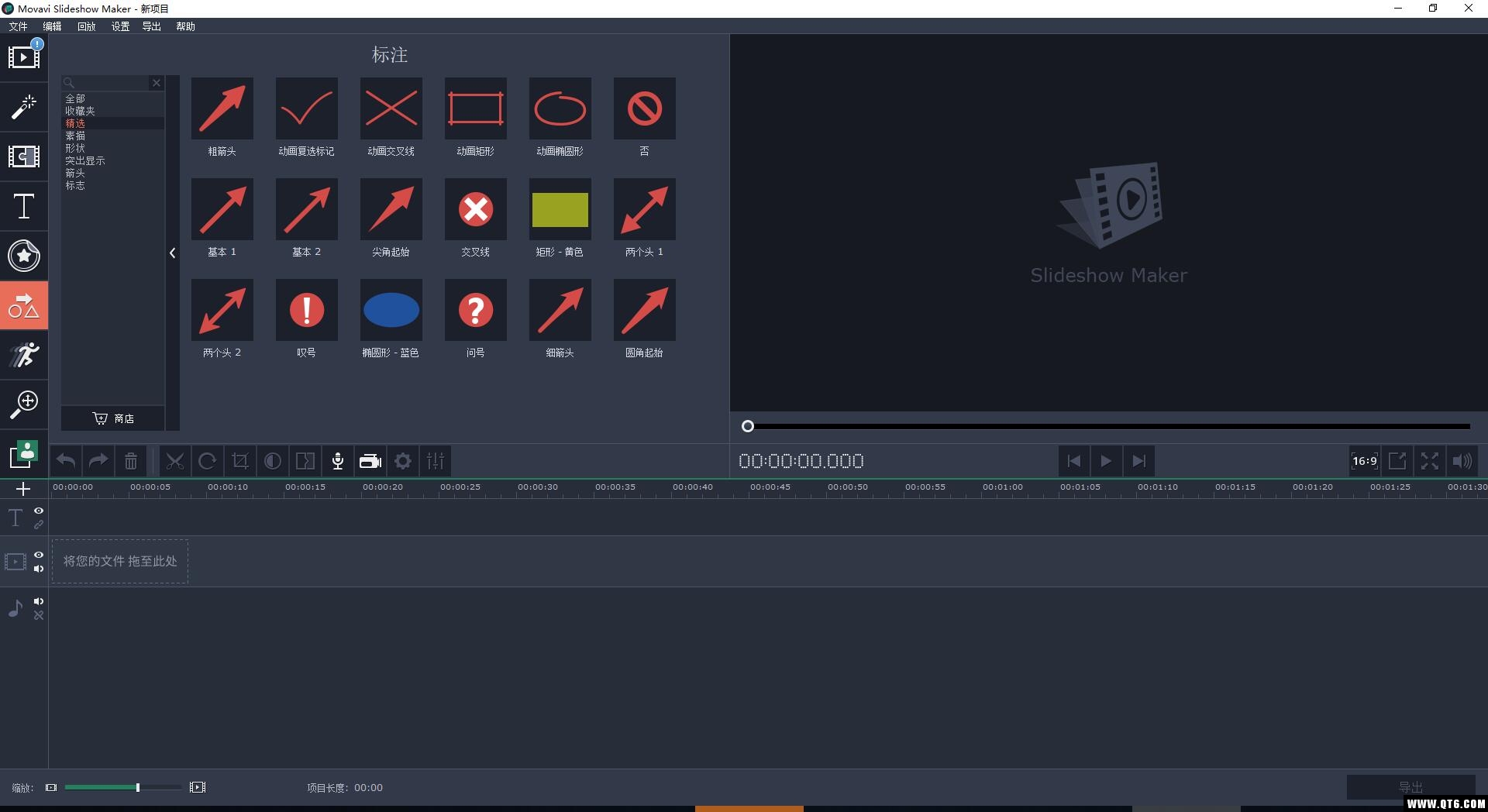1488x812 pixels.
Task: Click the 导出 export button at bottom
Action: coord(1410,787)
